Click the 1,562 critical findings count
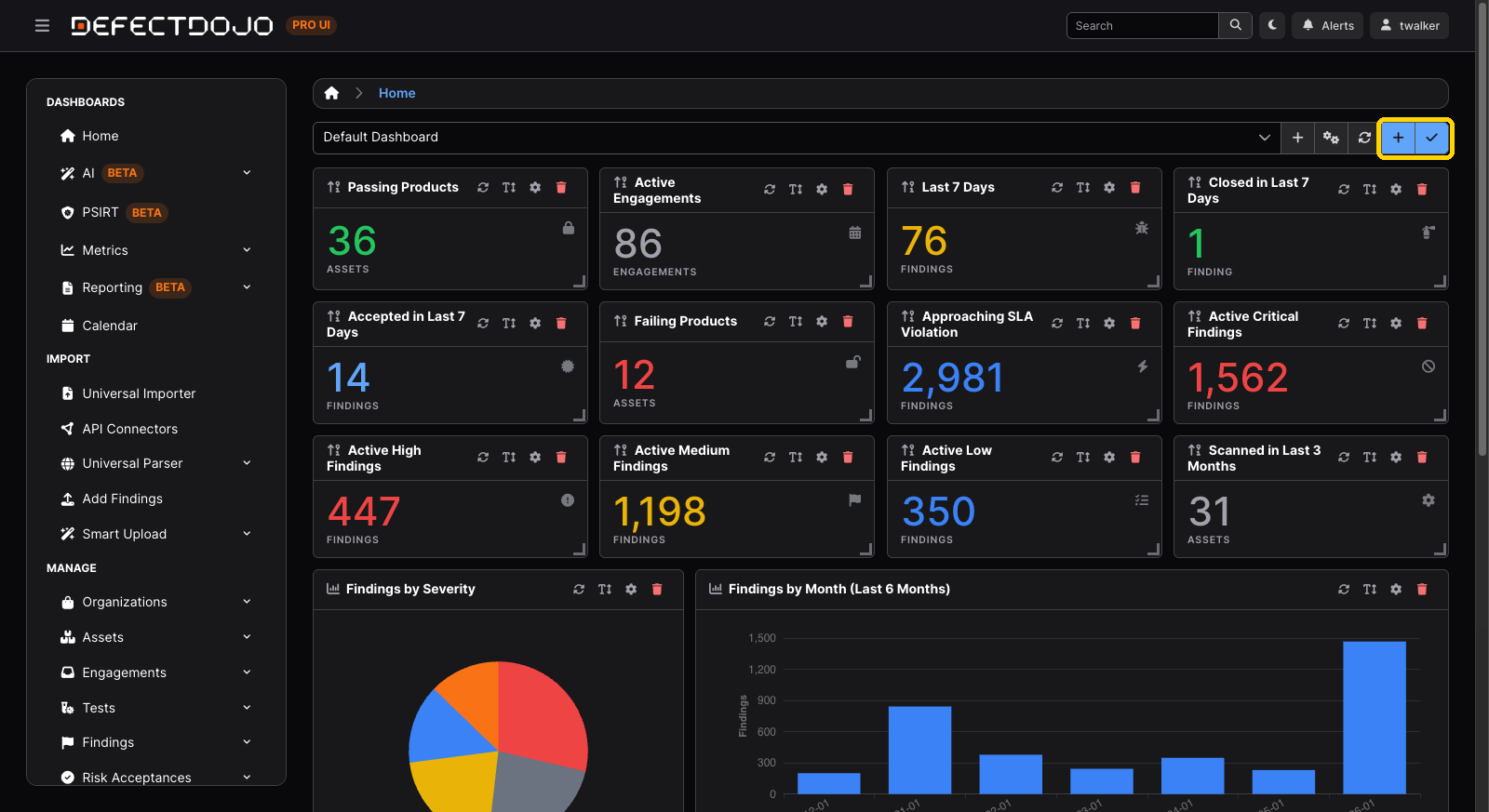The width and height of the screenshot is (1489, 812). pos(1238,378)
